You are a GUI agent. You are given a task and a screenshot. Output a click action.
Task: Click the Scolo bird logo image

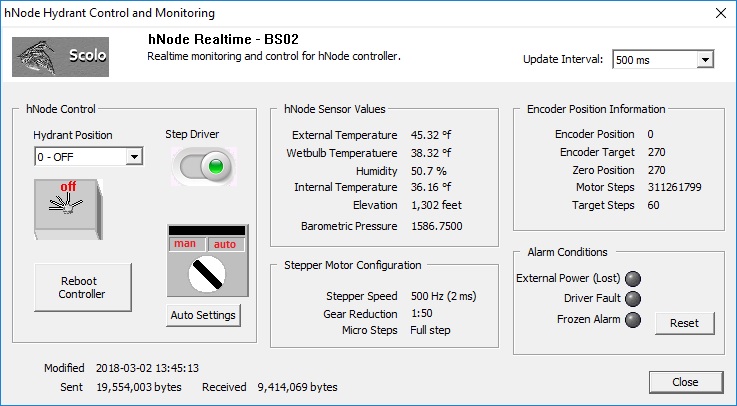pos(60,57)
